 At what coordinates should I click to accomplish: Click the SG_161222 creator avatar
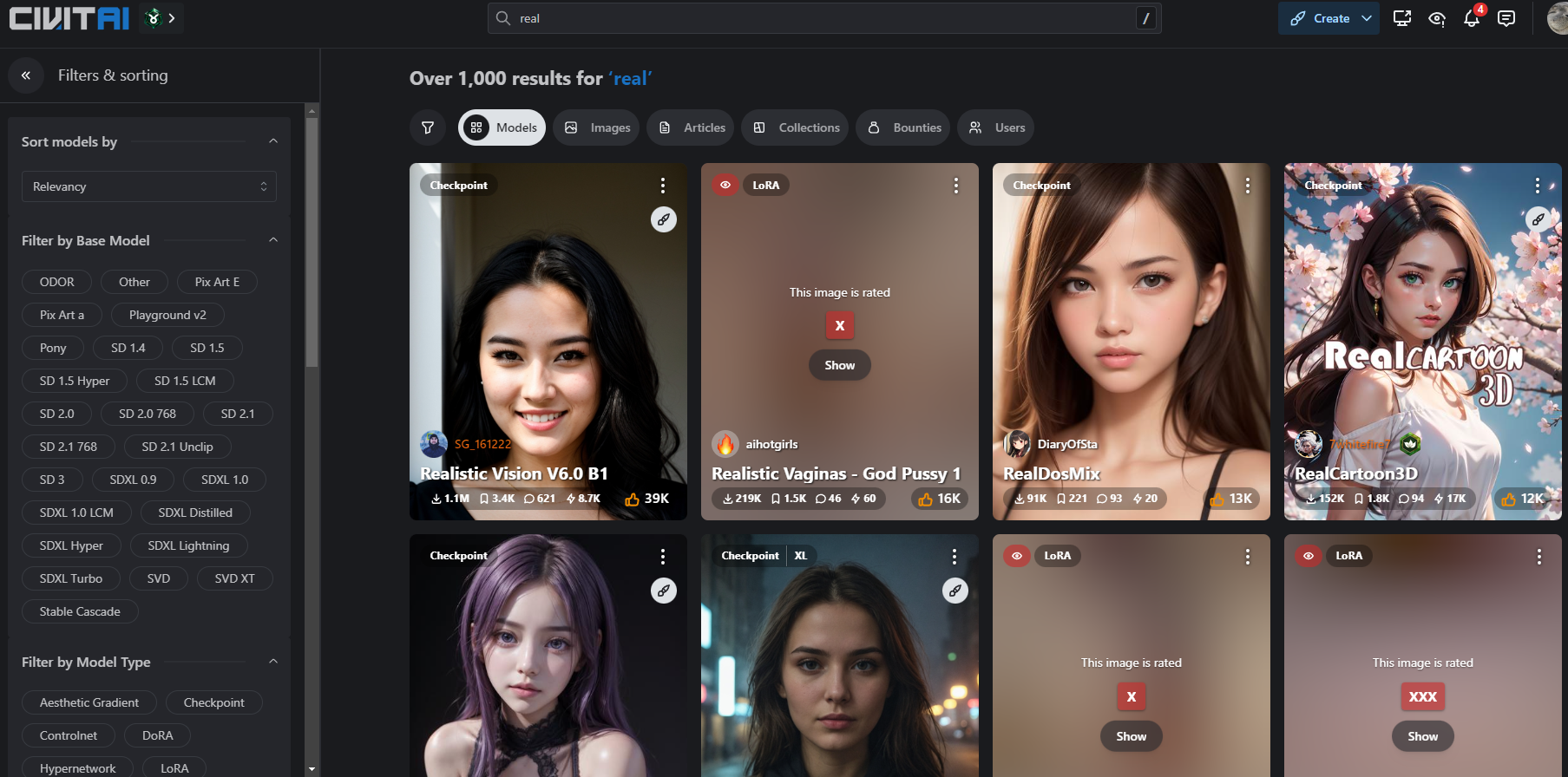coord(434,444)
